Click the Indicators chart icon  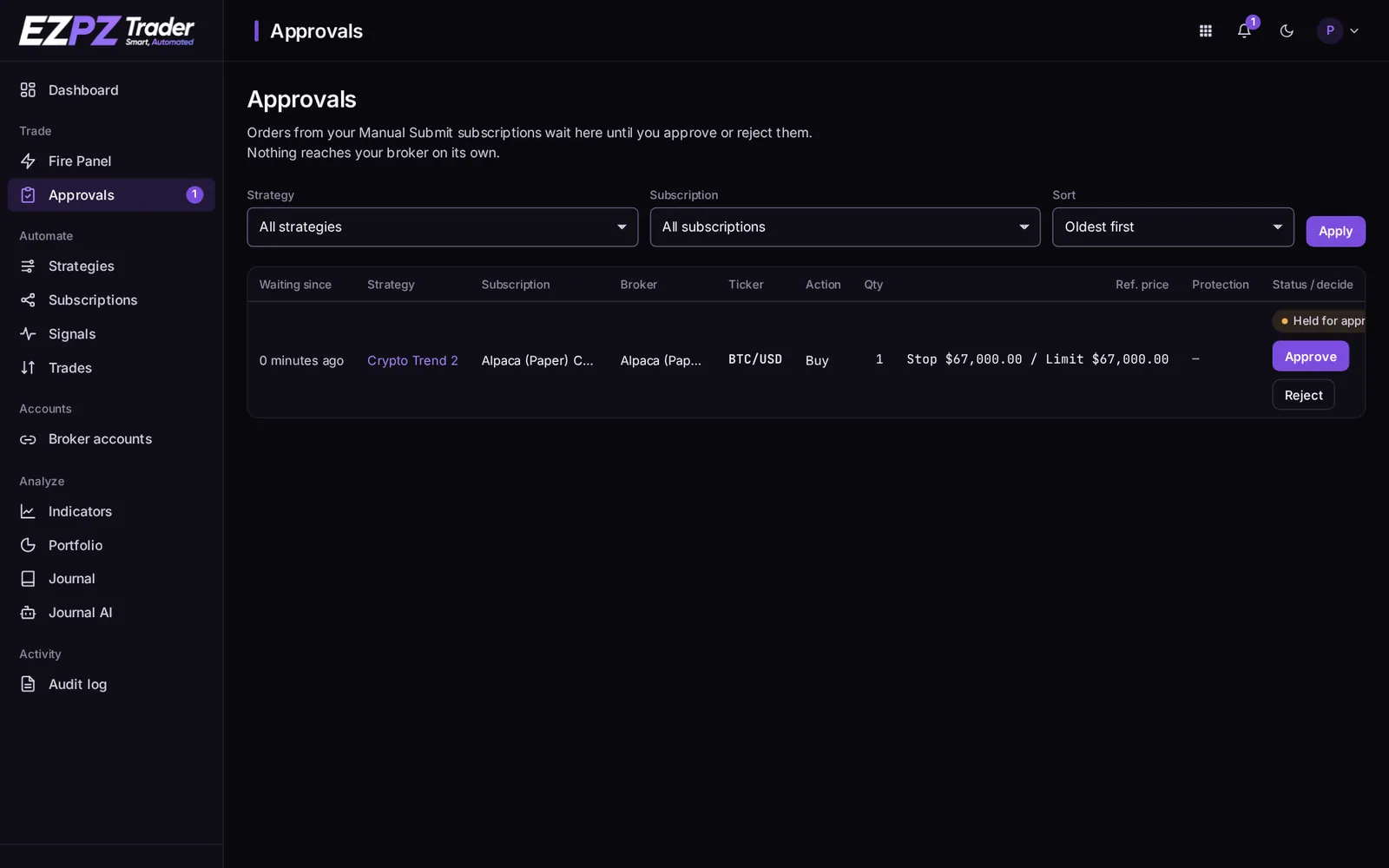[28, 511]
